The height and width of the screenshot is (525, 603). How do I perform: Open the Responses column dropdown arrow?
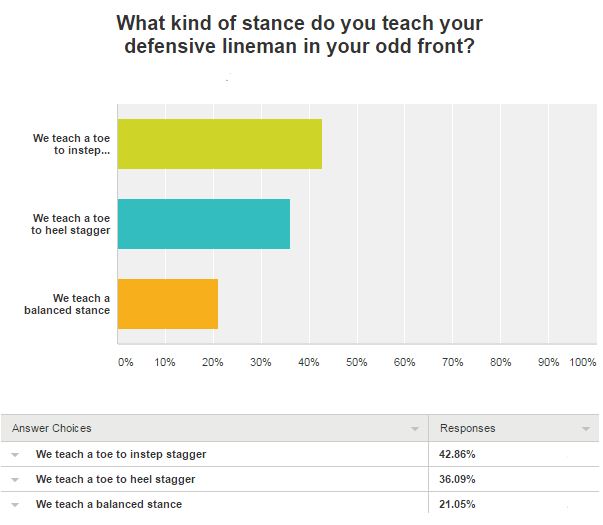point(586,429)
